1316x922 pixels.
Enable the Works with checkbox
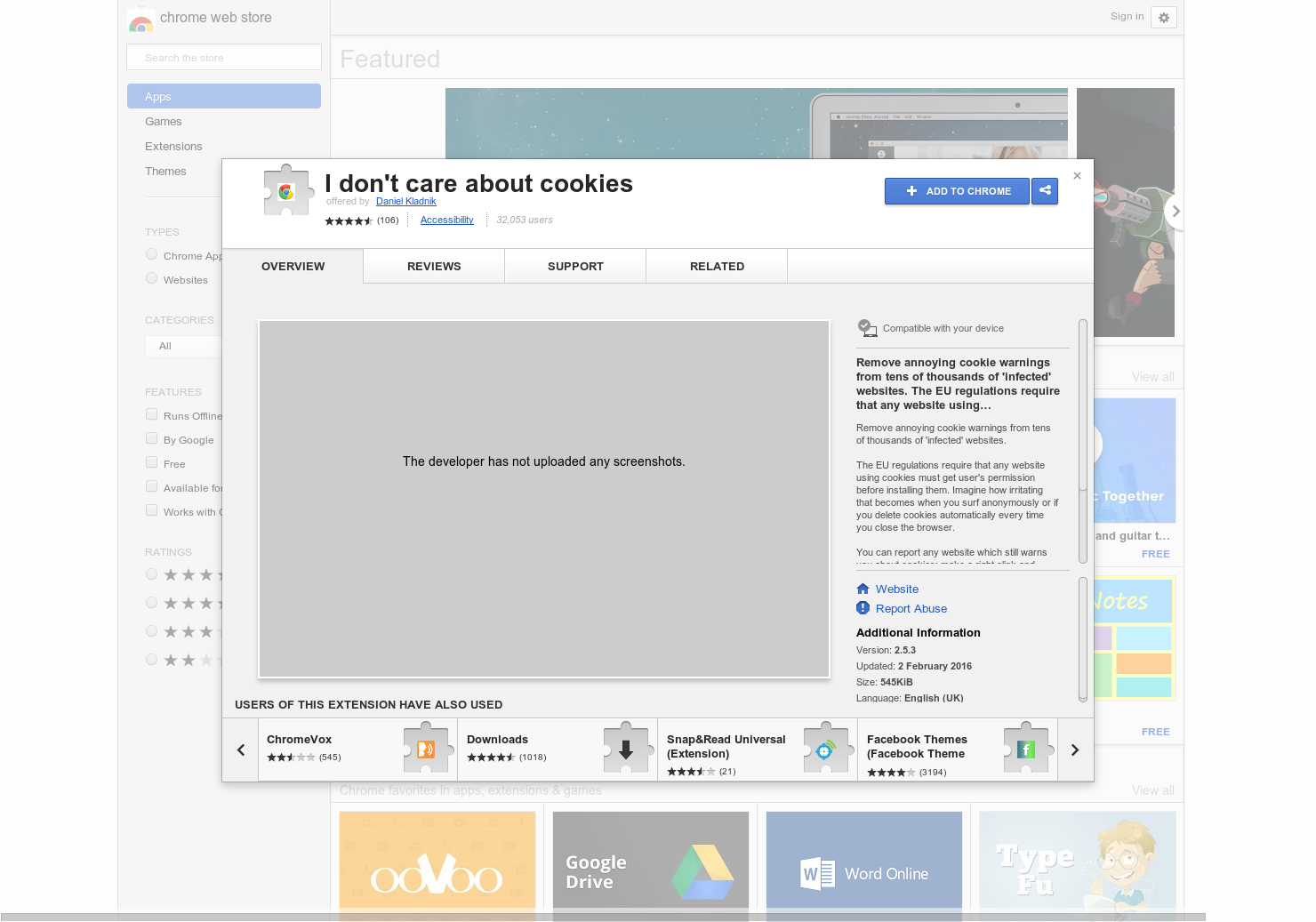(151, 510)
